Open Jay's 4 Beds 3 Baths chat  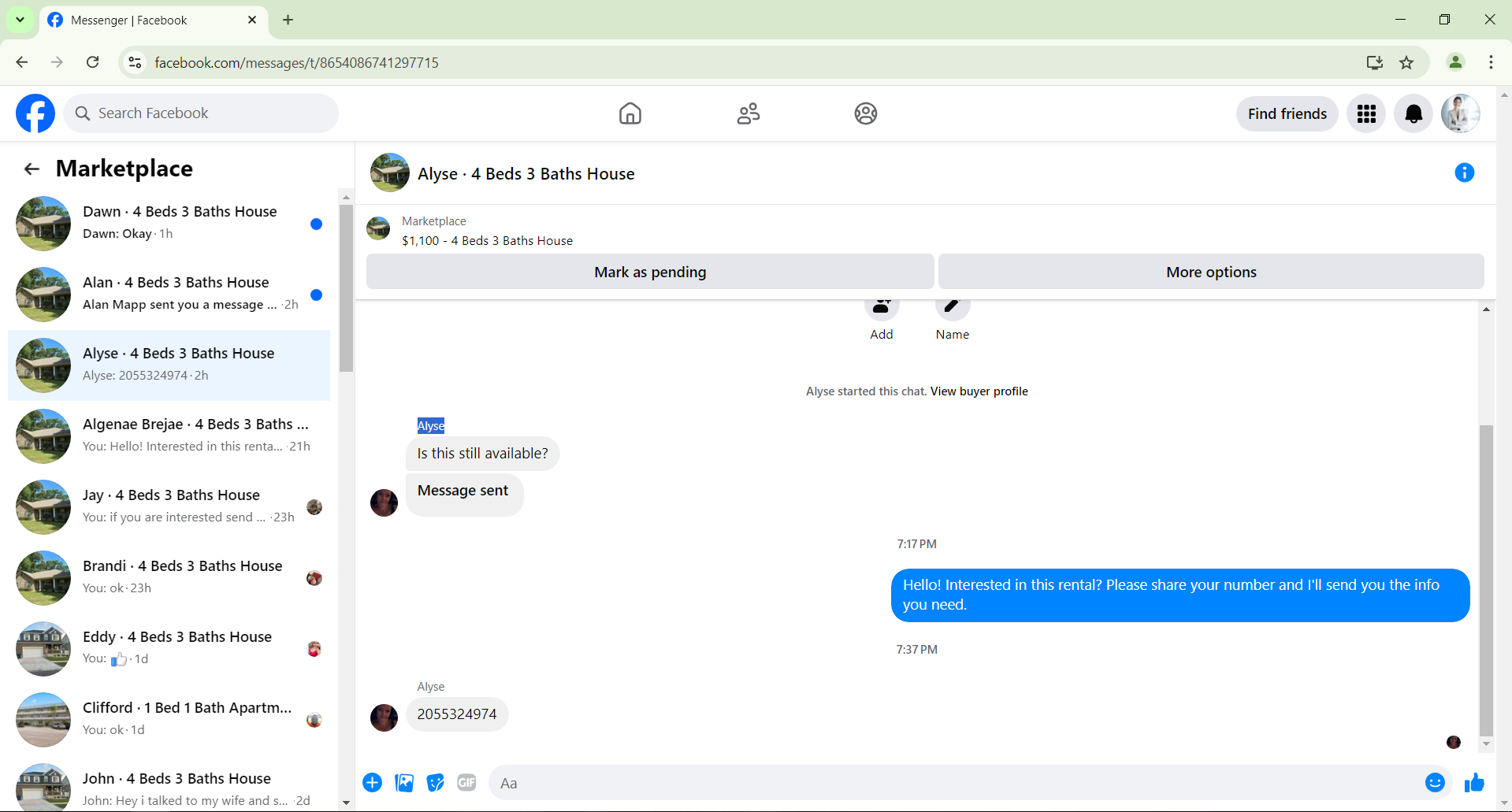169,507
